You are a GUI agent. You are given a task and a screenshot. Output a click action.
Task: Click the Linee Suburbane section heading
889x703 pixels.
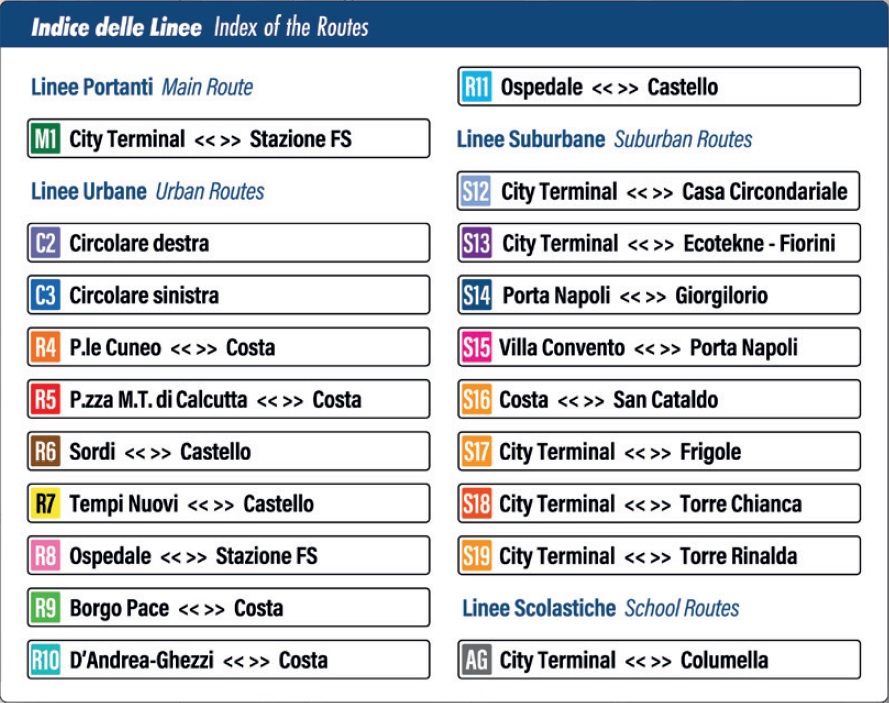(604, 139)
